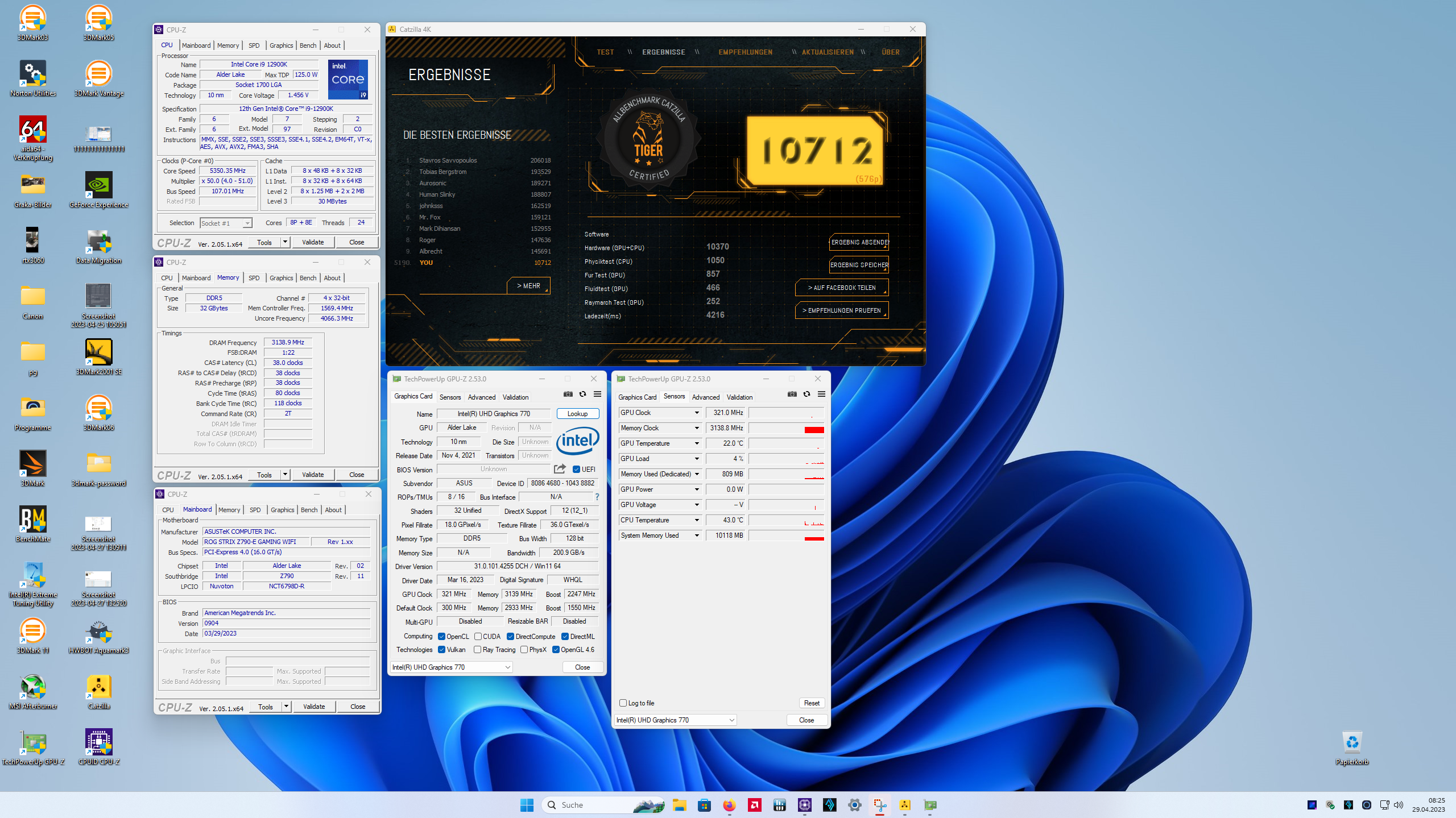Open Settings gear on taskbar
The width and height of the screenshot is (1456, 818).
pyautogui.click(x=854, y=805)
